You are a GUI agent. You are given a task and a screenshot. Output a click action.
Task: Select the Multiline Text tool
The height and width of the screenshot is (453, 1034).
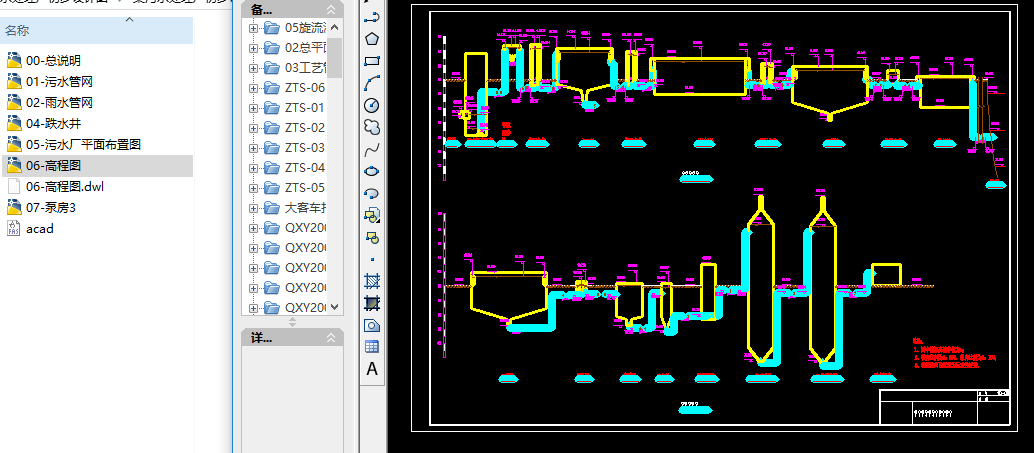[x=372, y=369]
